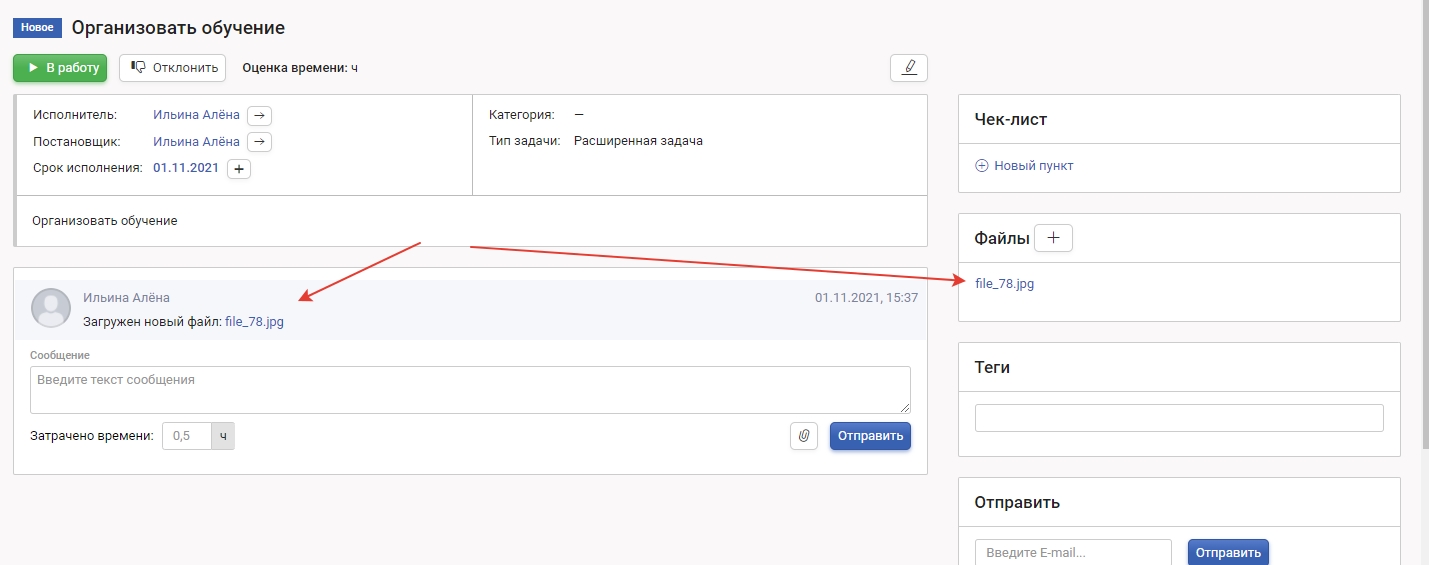Click the user avatar in comment
Screen dimensions: 1429x565
[x=51, y=308]
